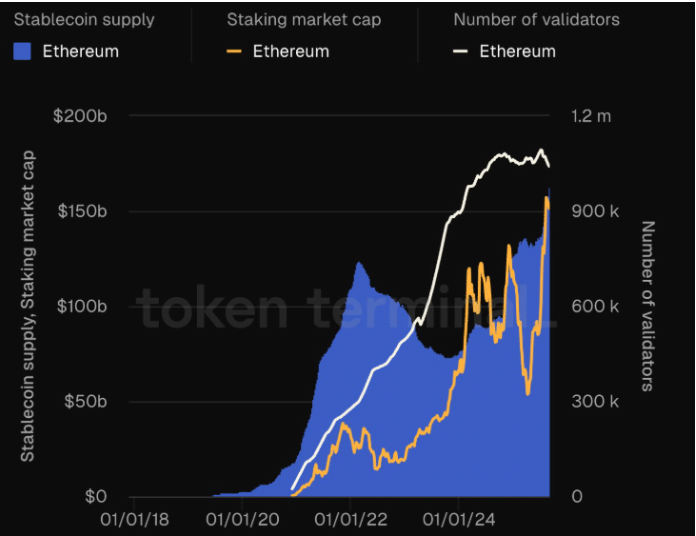Screen dimensions: 696x536
Task: Click the vertical Number of validators axis title
Action: coord(647,305)
